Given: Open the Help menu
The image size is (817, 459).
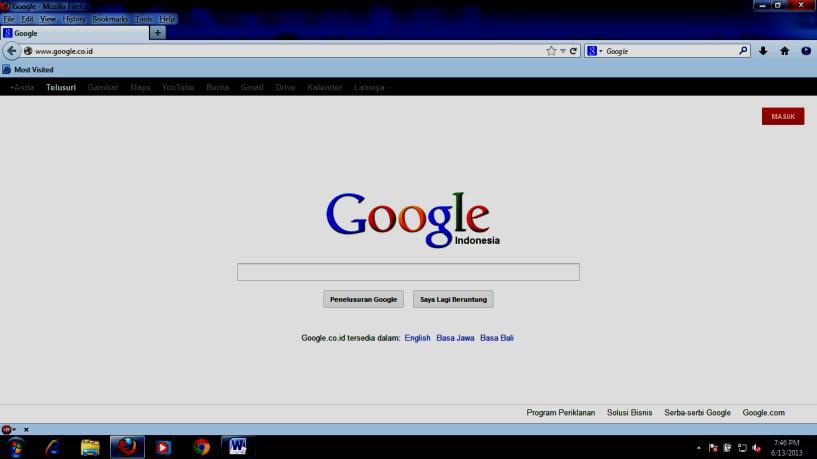Looking at the screenshot, I should coord(167,19).
